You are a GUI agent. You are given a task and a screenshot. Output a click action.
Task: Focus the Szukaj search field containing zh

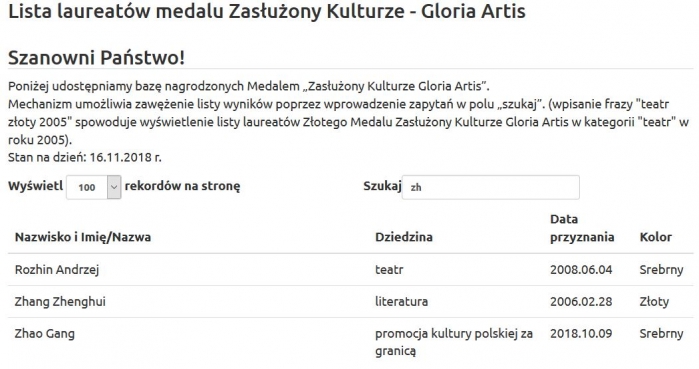[491, 187]
